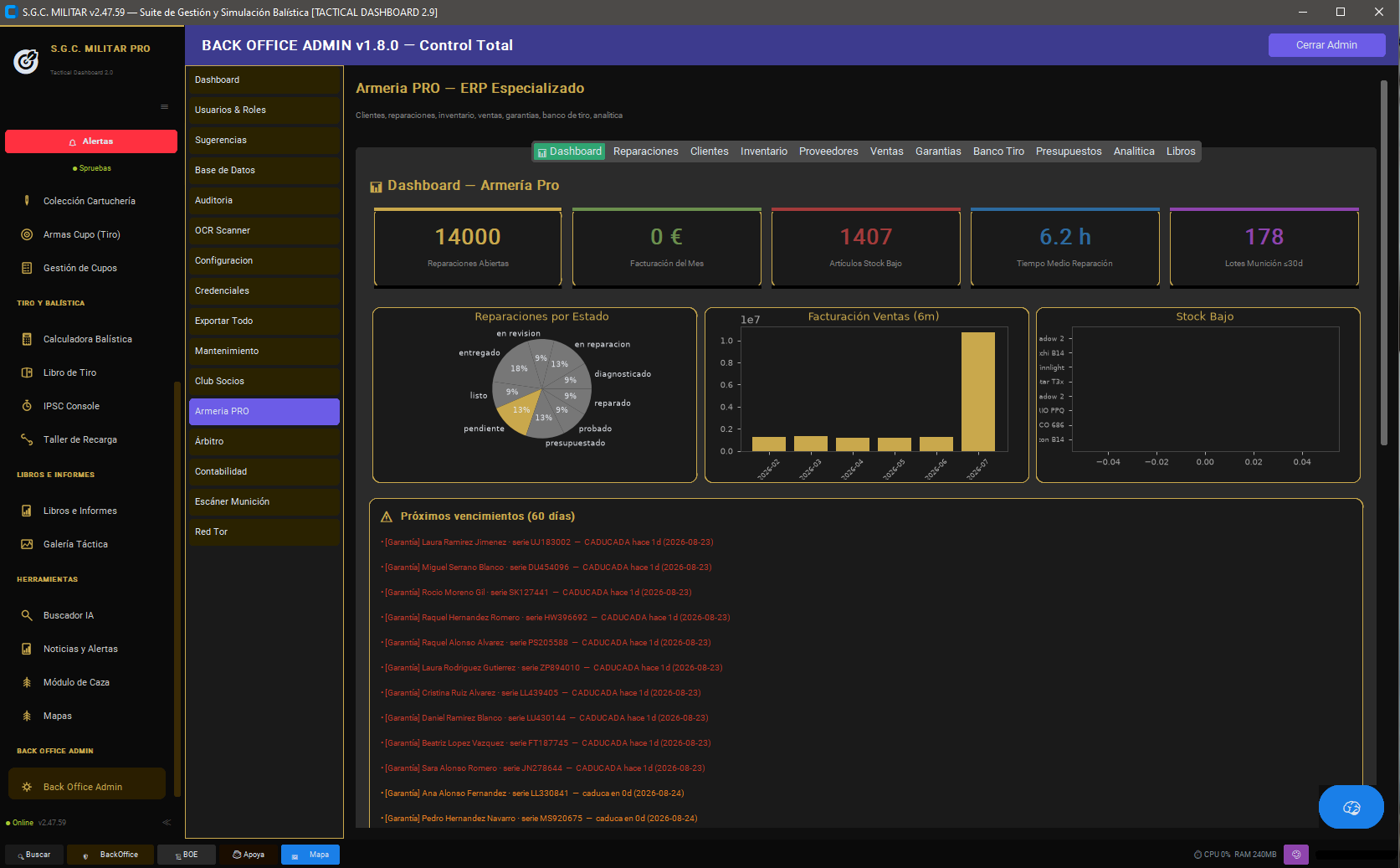1400x868 pixels.
Task: Open the Gestión de Cupos list icon
Action: coord(27,268)
